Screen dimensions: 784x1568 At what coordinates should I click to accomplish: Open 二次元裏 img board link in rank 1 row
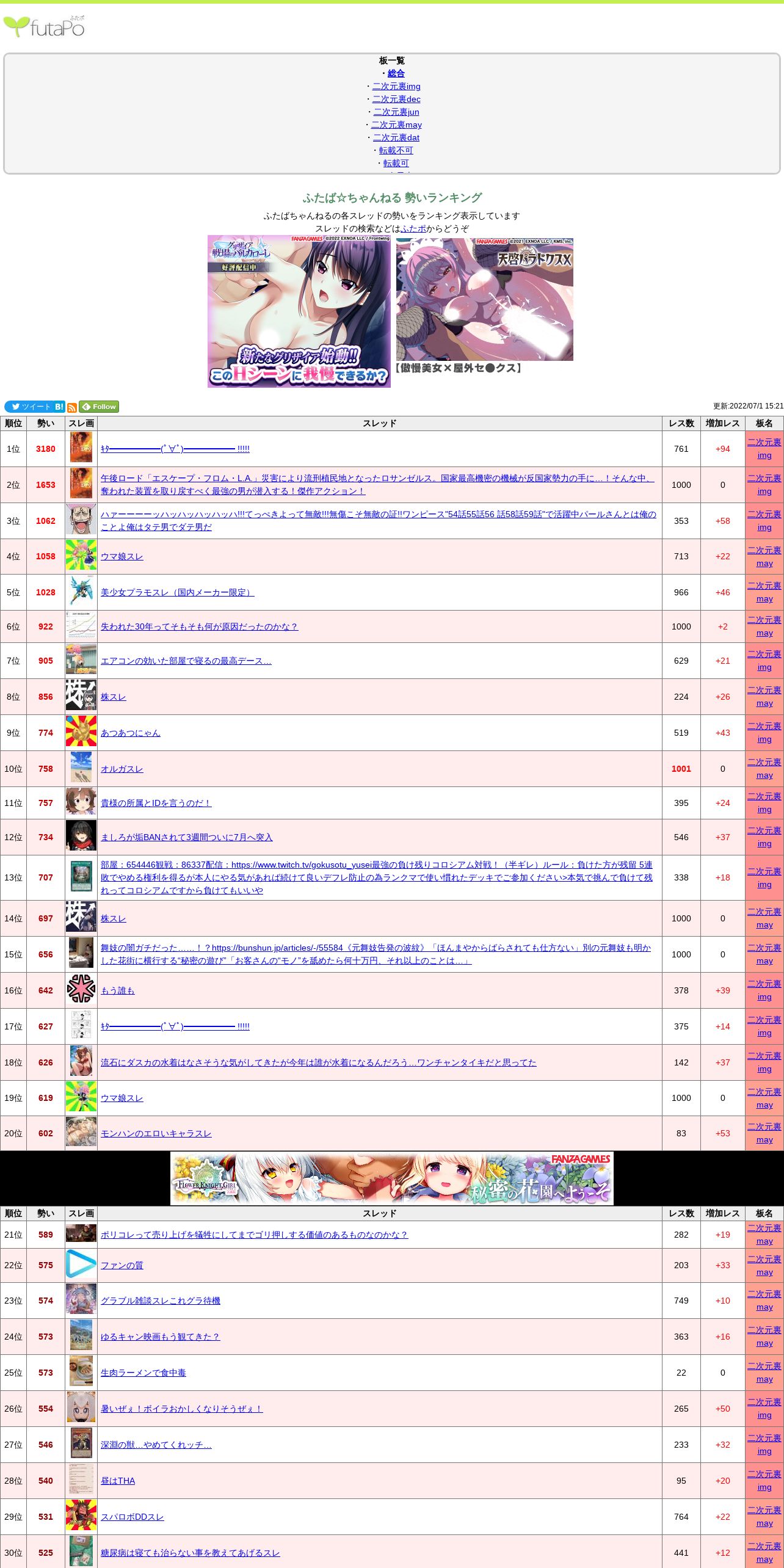(x=764, y=449)
